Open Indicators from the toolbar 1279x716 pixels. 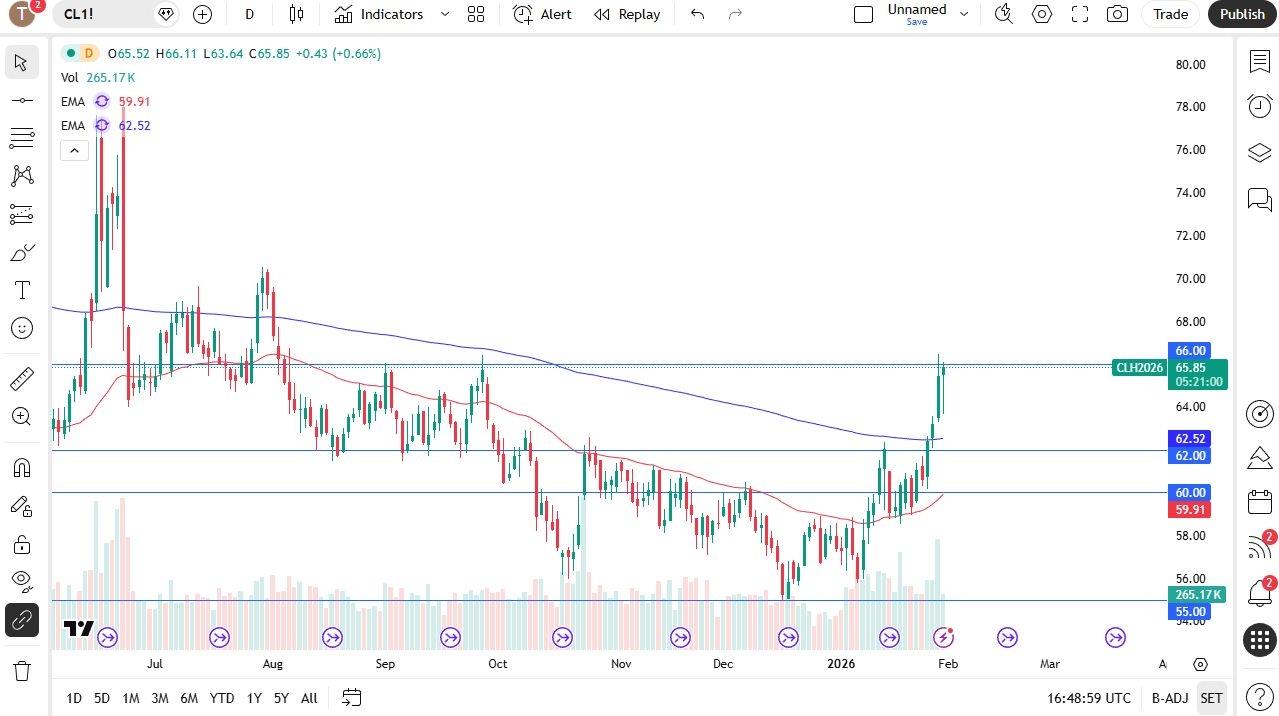(x=380, y=14)
